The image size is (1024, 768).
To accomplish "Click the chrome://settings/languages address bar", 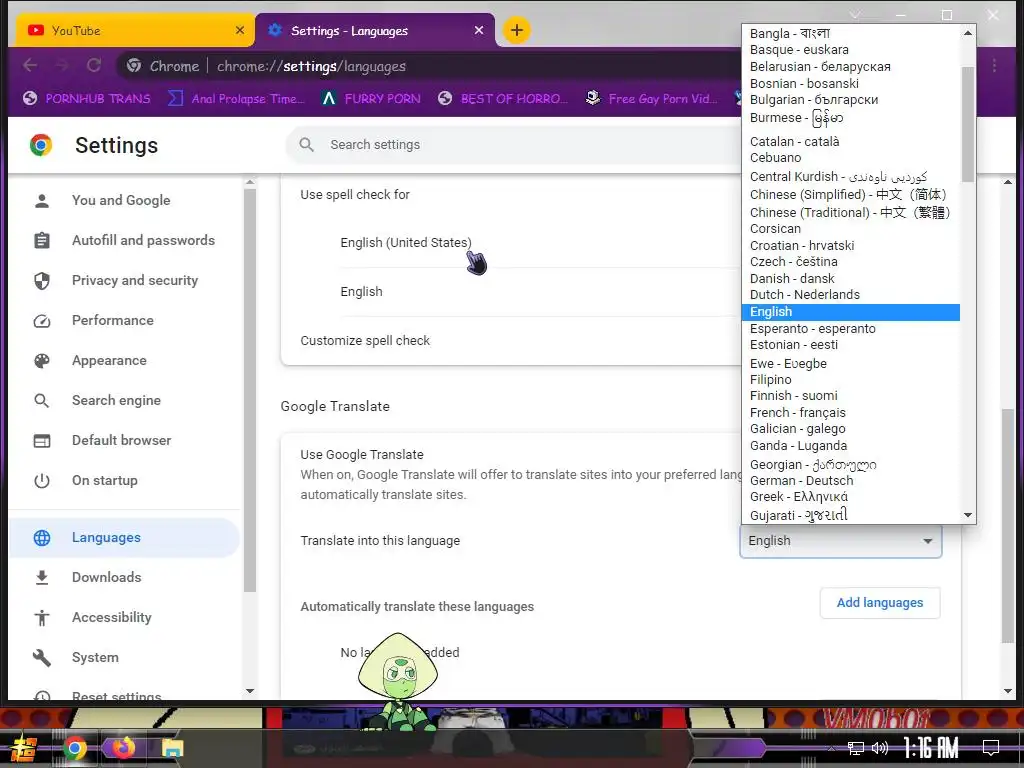I will (x=311, y=66).
